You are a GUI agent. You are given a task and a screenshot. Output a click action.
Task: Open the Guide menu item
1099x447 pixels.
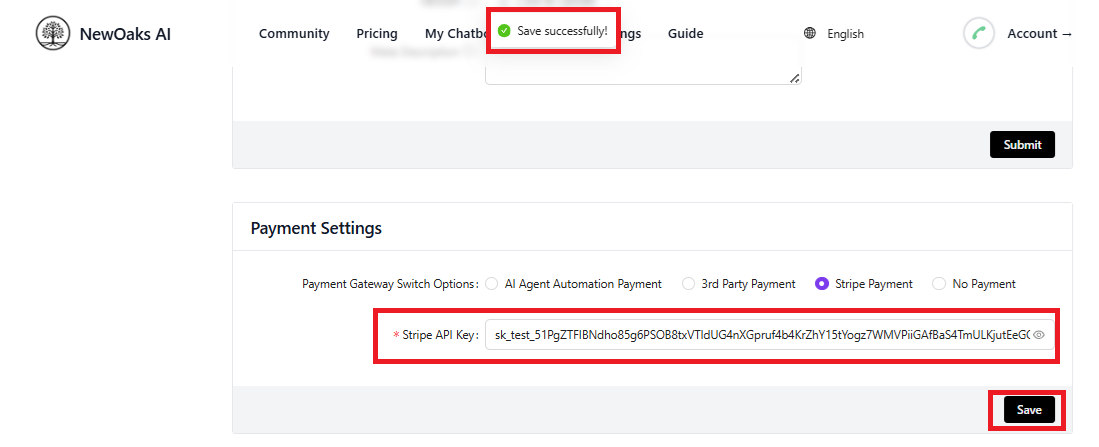point(685,34)
